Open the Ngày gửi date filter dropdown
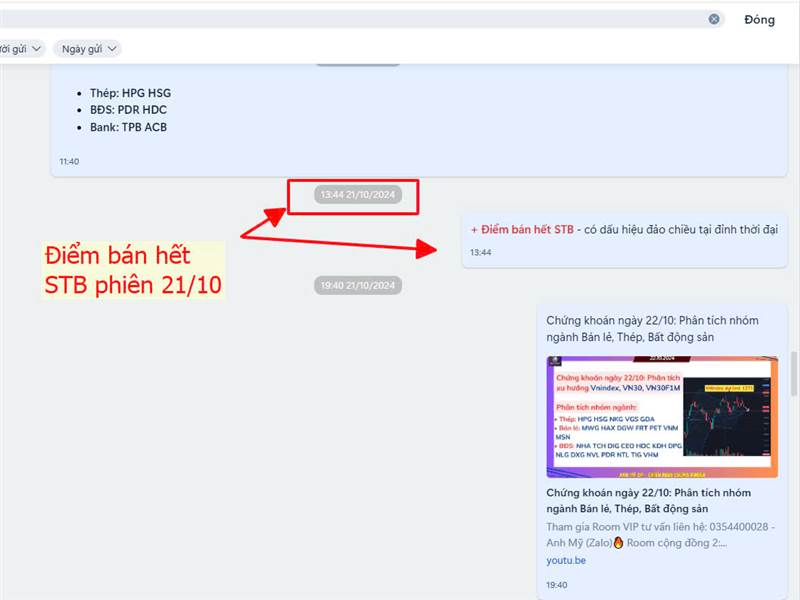 [x=88, y=49]
